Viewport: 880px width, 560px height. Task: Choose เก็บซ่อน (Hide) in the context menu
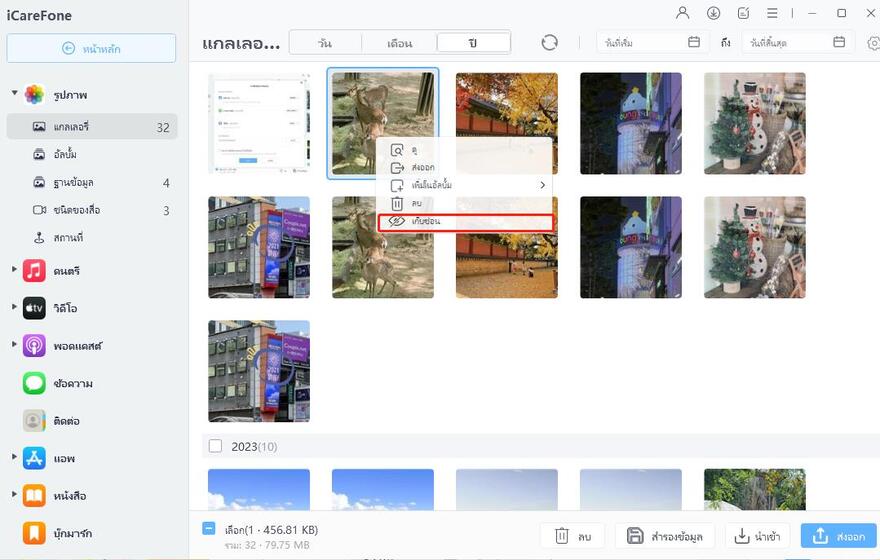[465, 221]
